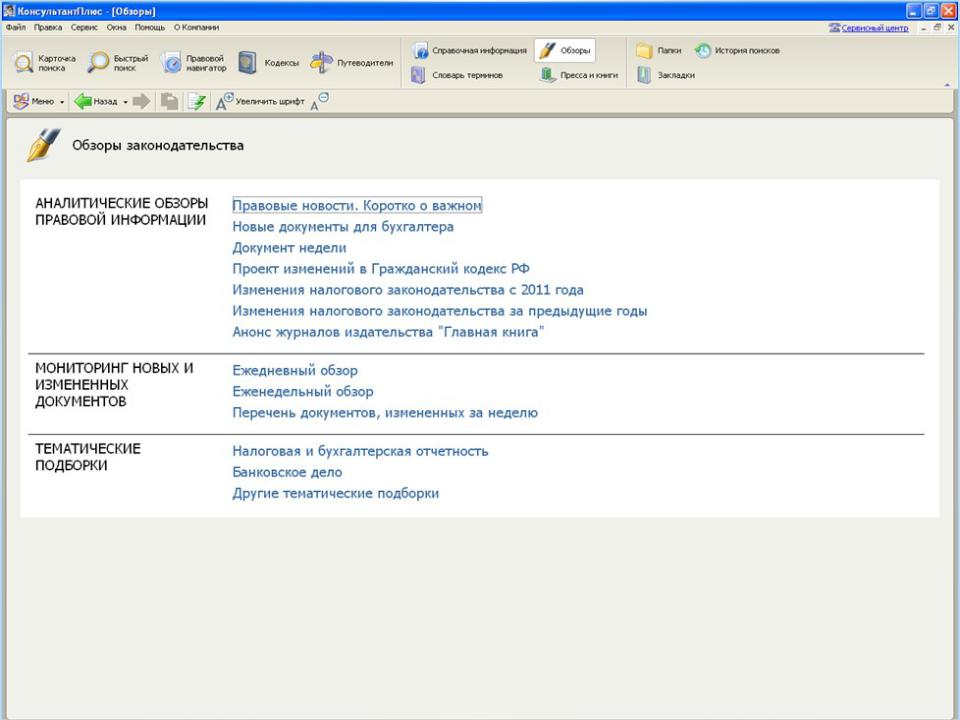The image size is (960, 720).
Task: Expand the Назад history dropdown arrow
Action: [126, 102]
